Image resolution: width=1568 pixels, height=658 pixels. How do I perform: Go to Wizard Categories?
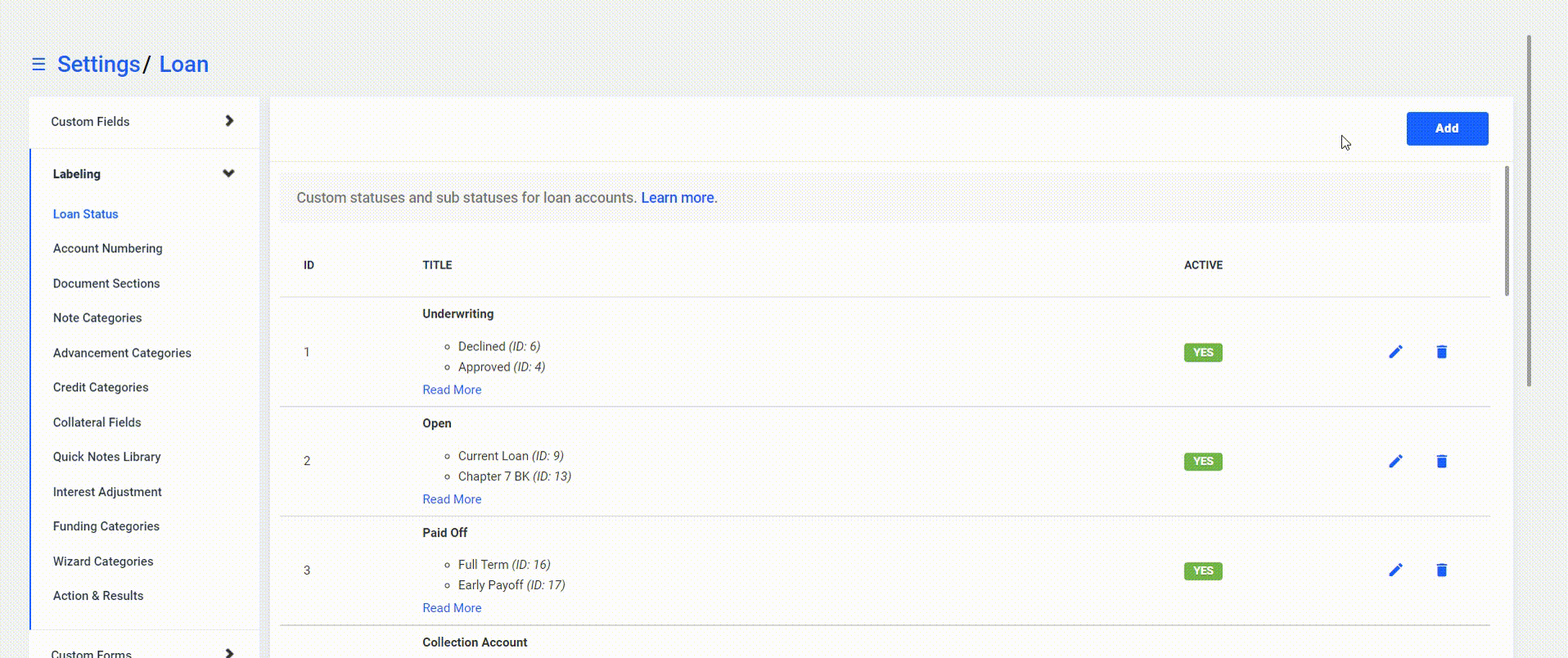coord(103,561)
